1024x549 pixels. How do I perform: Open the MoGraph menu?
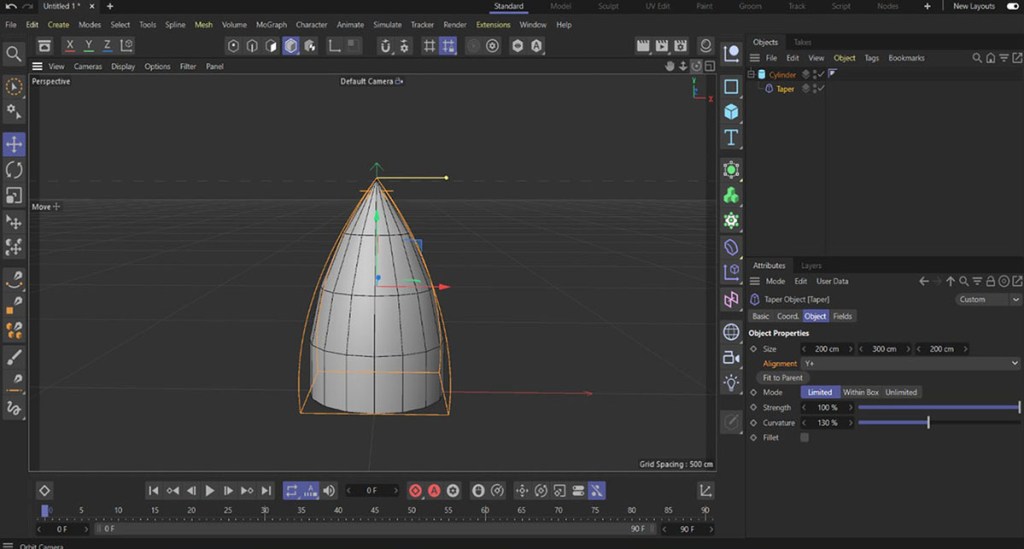(x=271, y=24)
